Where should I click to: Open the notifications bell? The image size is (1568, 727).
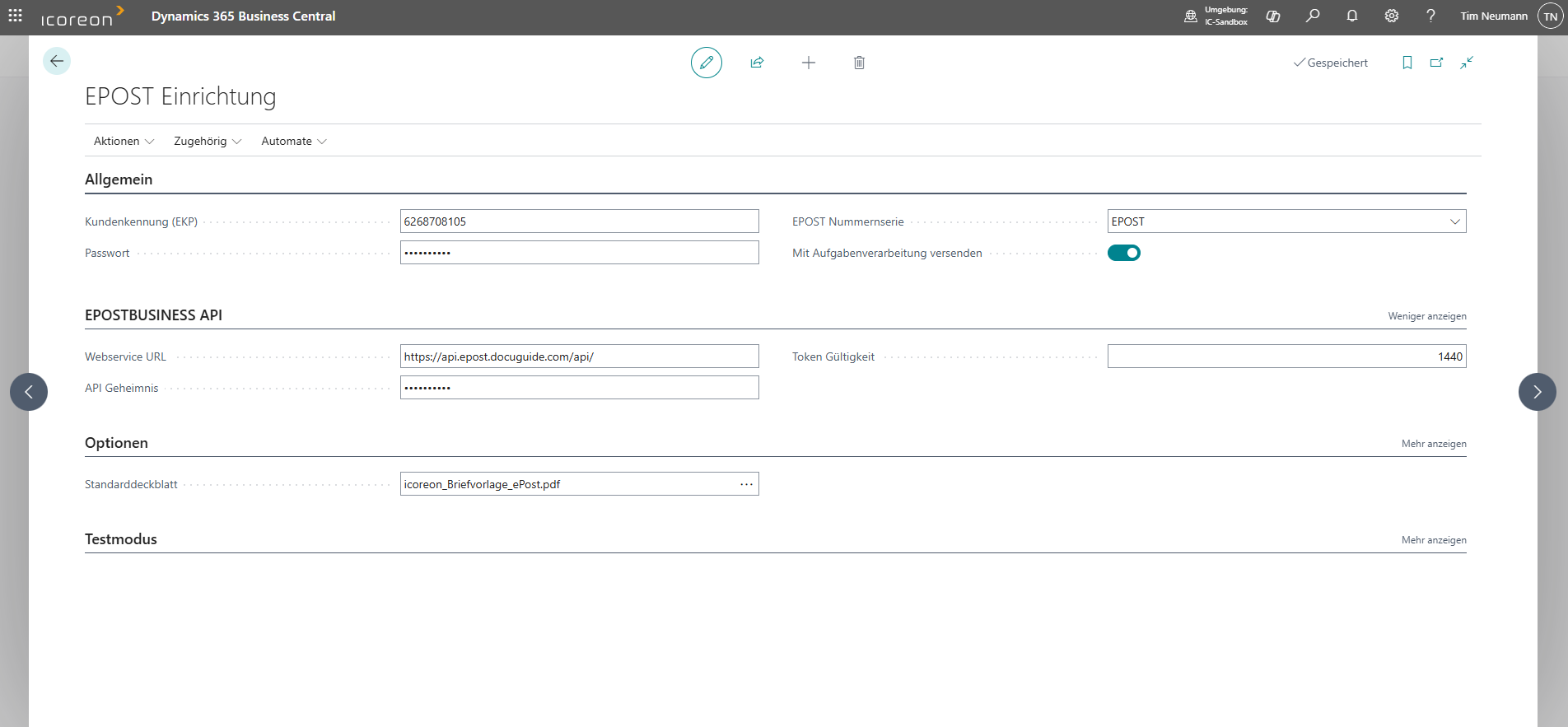[x=1352, y=16]
